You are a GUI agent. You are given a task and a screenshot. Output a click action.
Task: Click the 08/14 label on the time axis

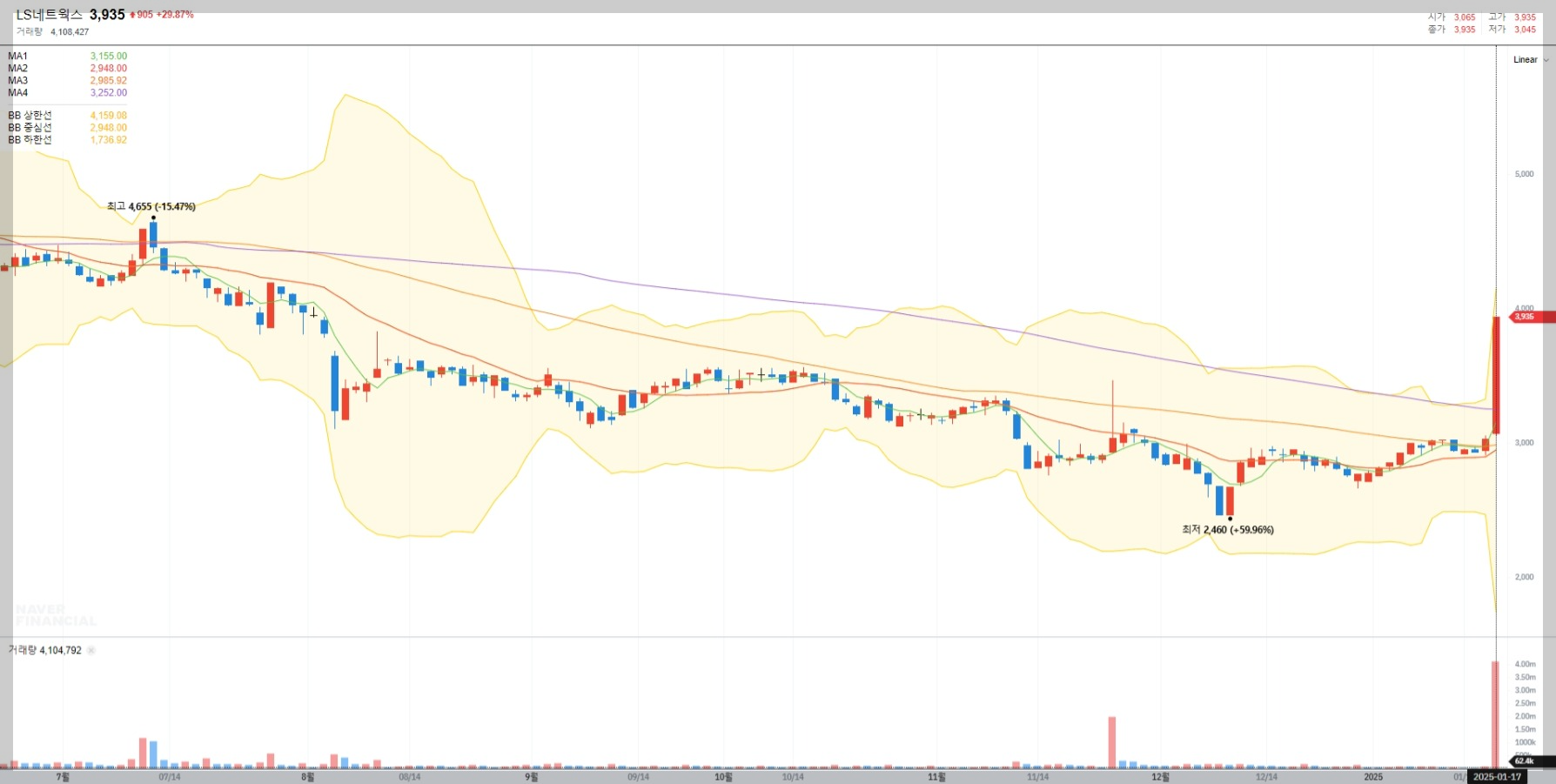tap(410, 777)
